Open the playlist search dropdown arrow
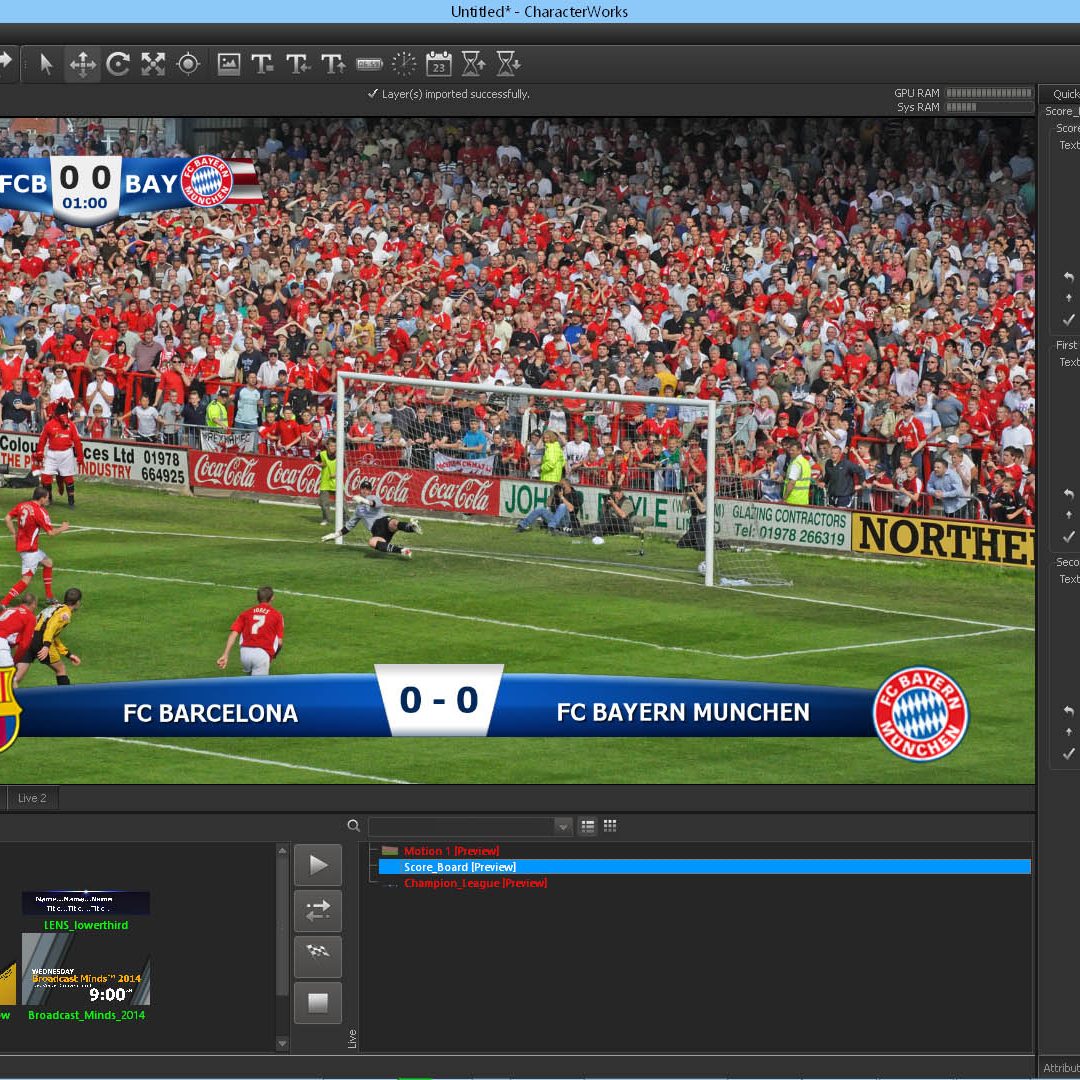The height and width of the screenshot is (1080, 1080). click(x=563, y=826)
